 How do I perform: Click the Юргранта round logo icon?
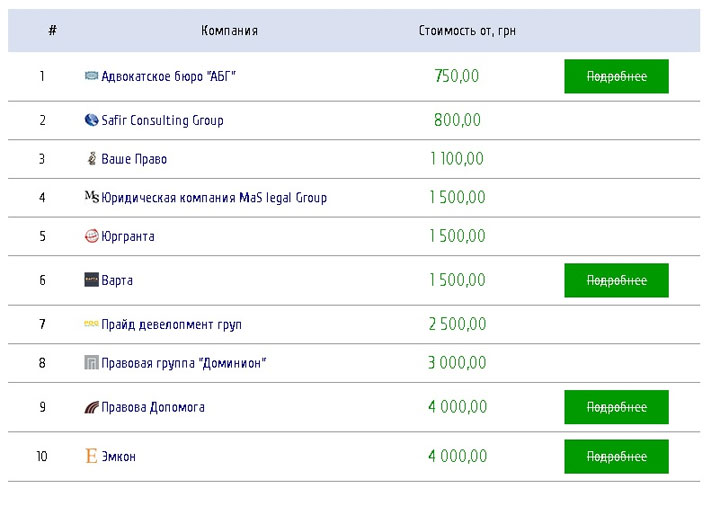pos(91,237)
